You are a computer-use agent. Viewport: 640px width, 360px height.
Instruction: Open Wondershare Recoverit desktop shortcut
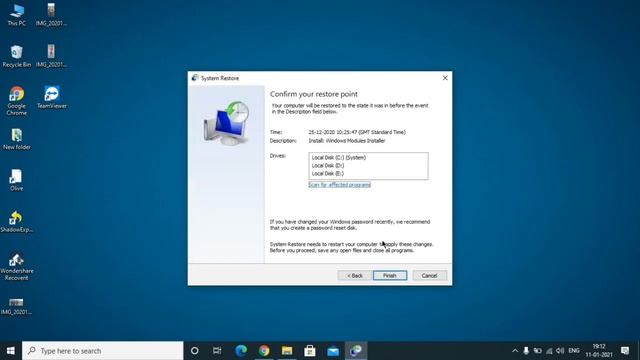pyautogui.click(x=16, y=267)
